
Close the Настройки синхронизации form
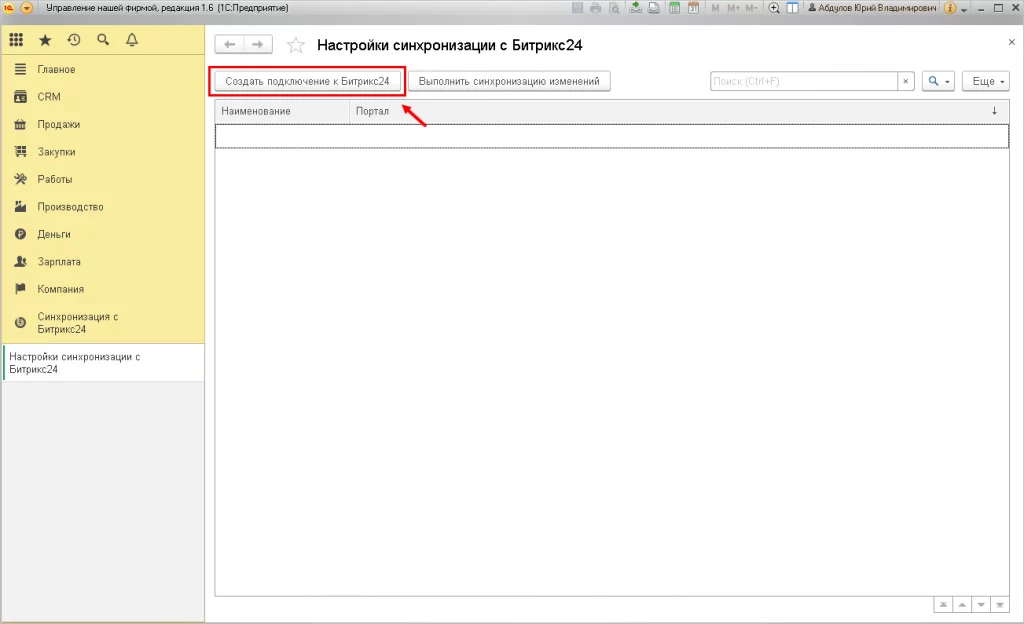click(1012, 42)
